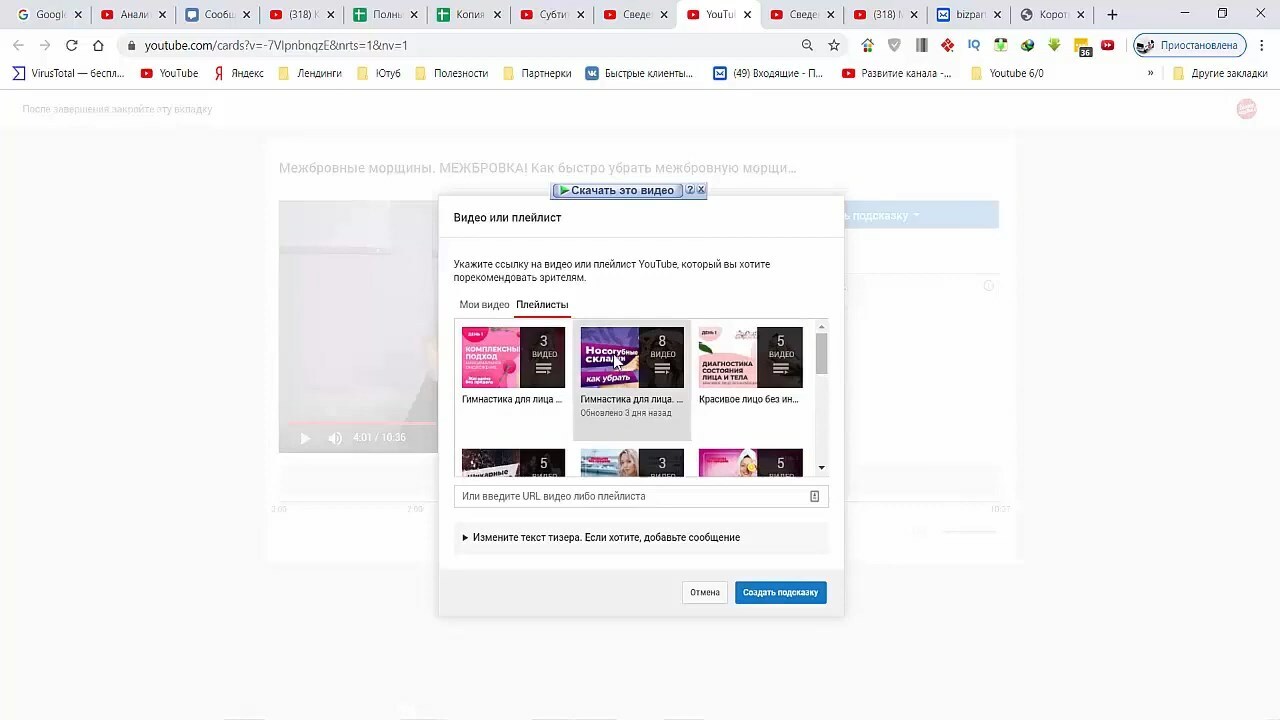
Task: Click the Скачать это видео button
Action: click(x=616, y=190)
